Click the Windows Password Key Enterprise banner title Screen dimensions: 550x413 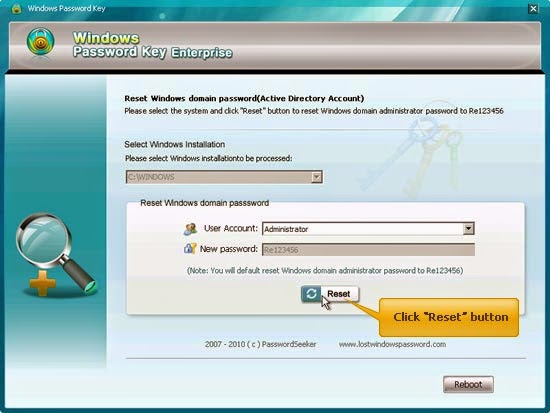coord(152,45)
